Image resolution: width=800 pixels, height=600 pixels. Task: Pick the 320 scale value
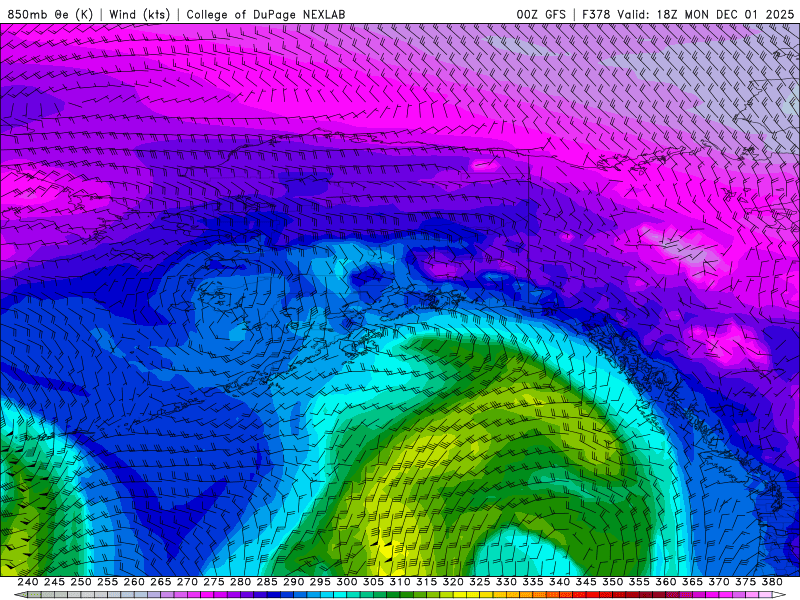[453, 582]
